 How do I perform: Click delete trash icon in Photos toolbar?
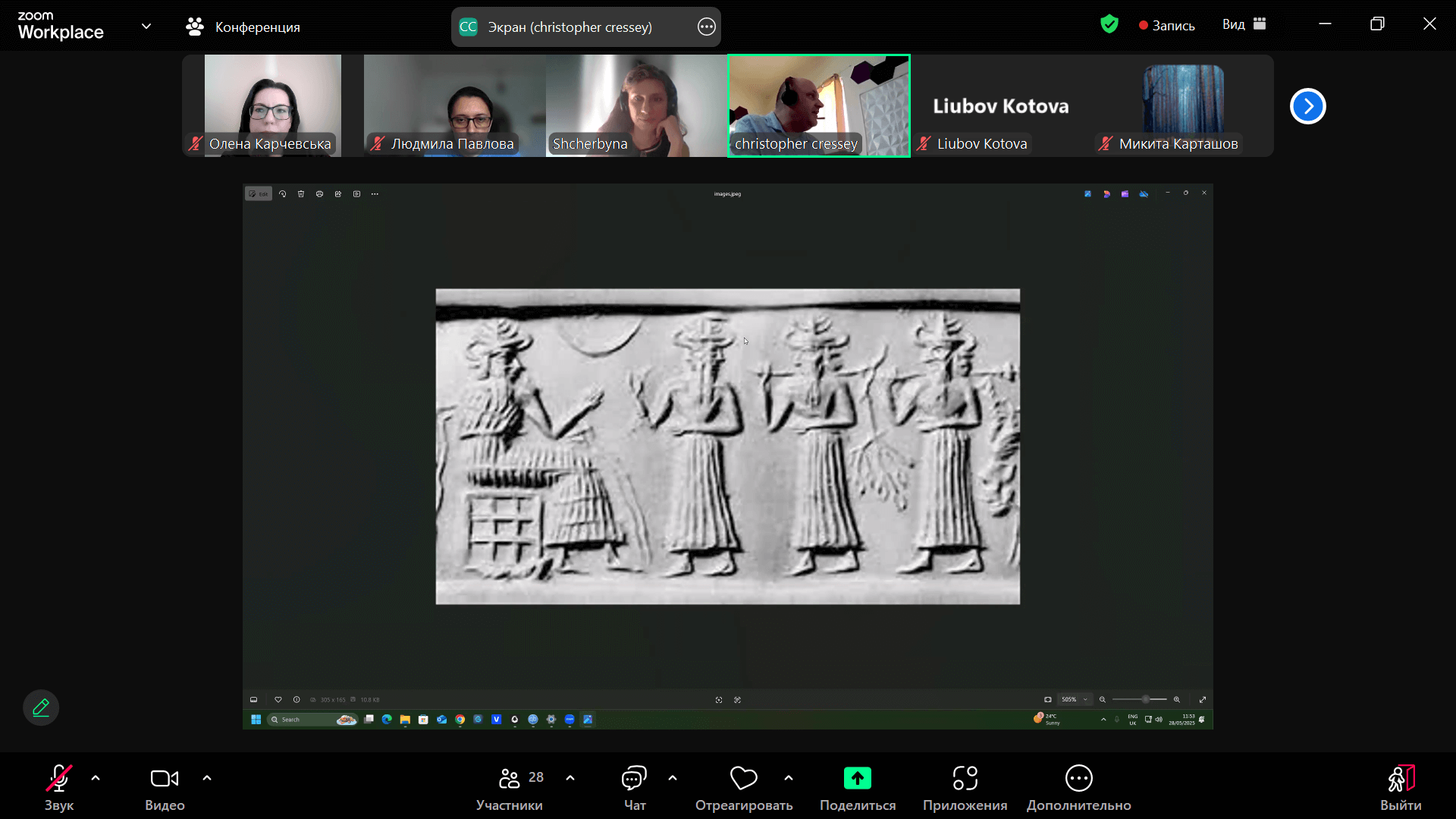coord(301,194)
